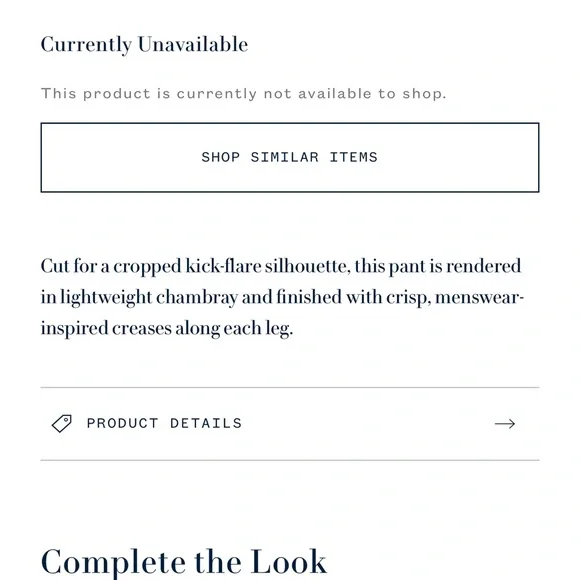The width and height of the screenshot is (580, 580).
Task: Click the word 'Look' in the bottom heading
Action: (x=289, y=562)
